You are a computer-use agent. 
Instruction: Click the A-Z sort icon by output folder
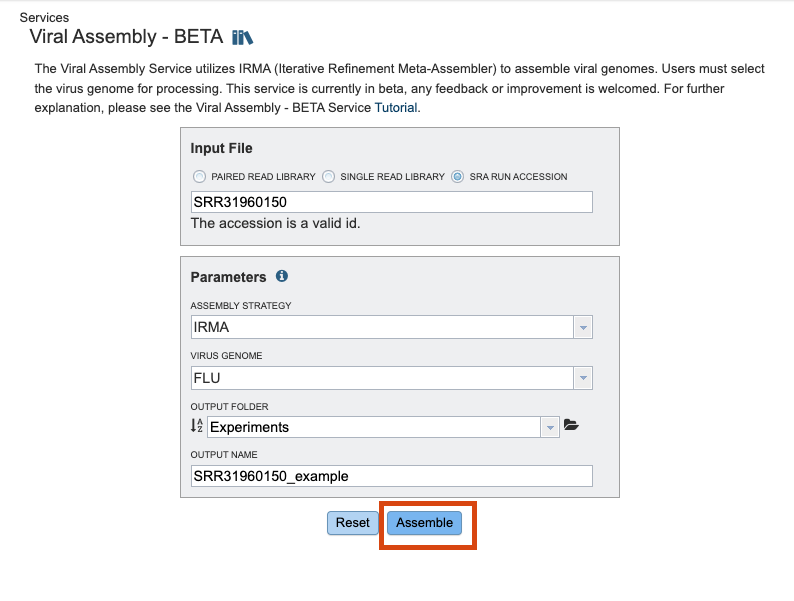point(196,425)
